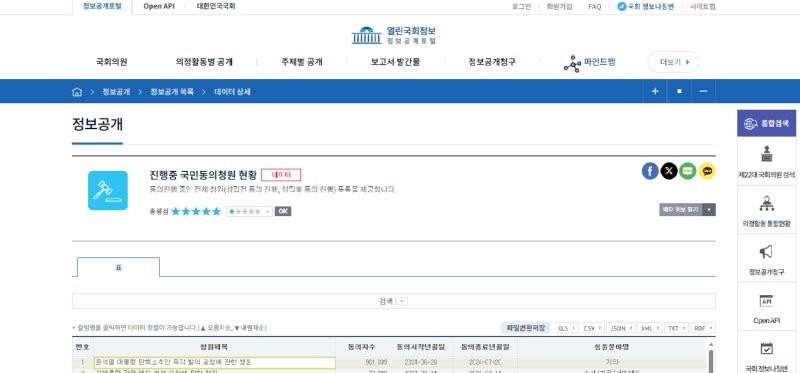800x373 pixels.
Task: Sort by 청원제목 column header
Action: (214, 347)
